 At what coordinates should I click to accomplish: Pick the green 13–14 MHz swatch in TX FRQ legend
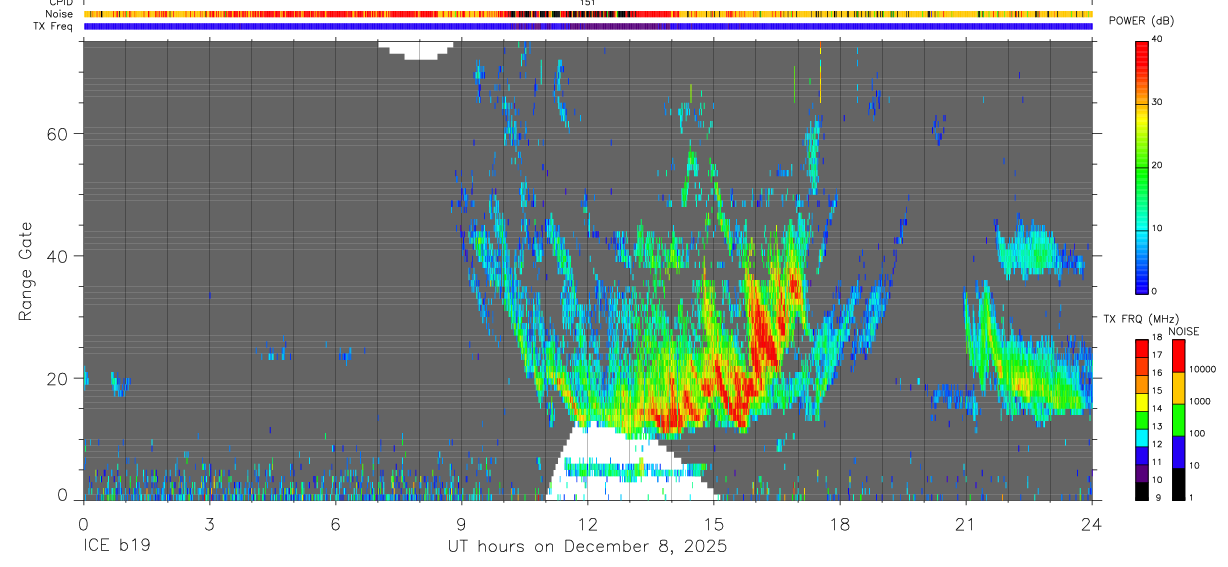tap(1142, 420)
